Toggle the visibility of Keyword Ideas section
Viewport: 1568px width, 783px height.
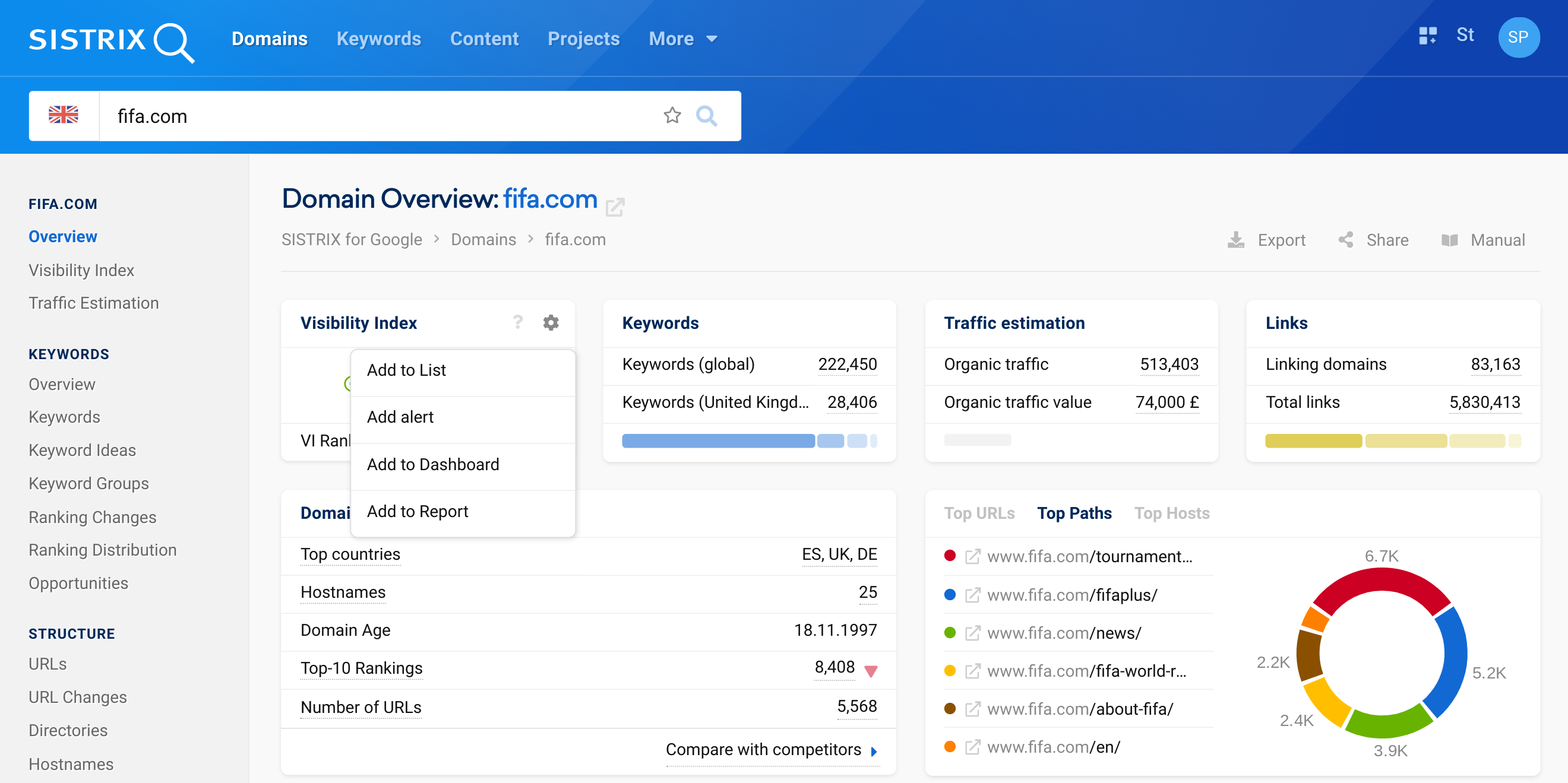coord(82,451)
